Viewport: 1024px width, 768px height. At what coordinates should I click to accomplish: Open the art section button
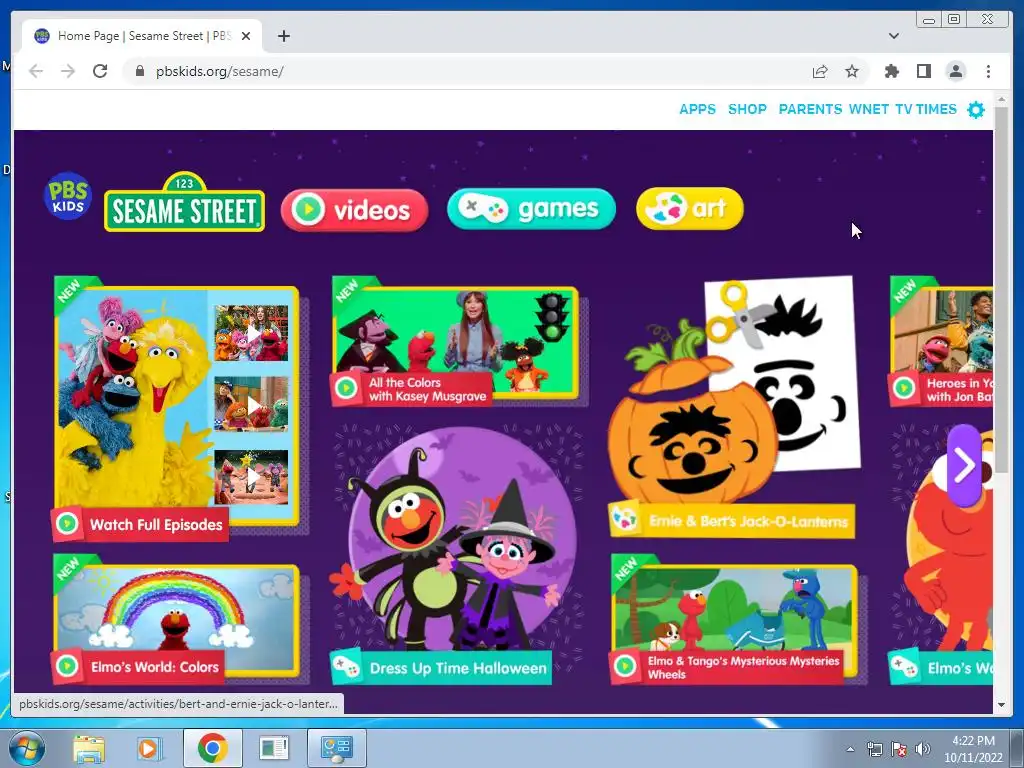(690, 209)
